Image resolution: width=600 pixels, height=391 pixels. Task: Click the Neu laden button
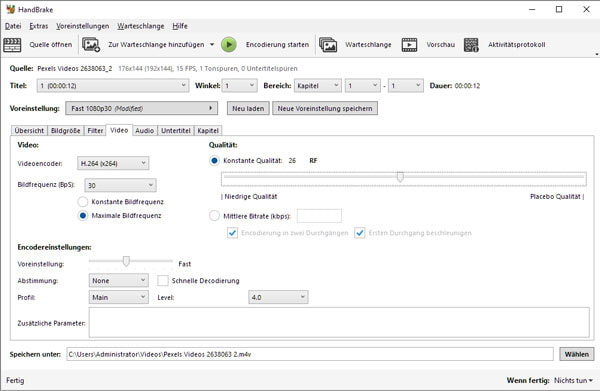(248, 108)
